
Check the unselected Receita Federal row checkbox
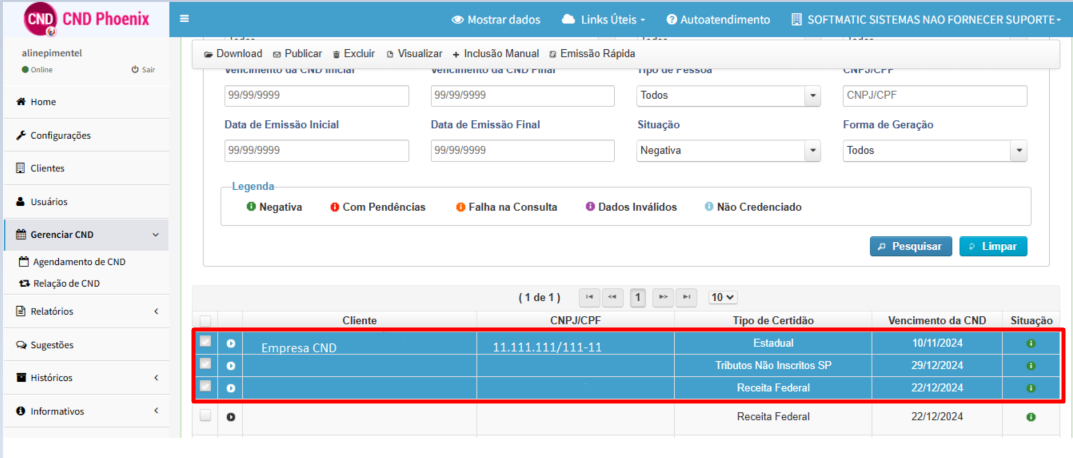click(x=205, y=415)
